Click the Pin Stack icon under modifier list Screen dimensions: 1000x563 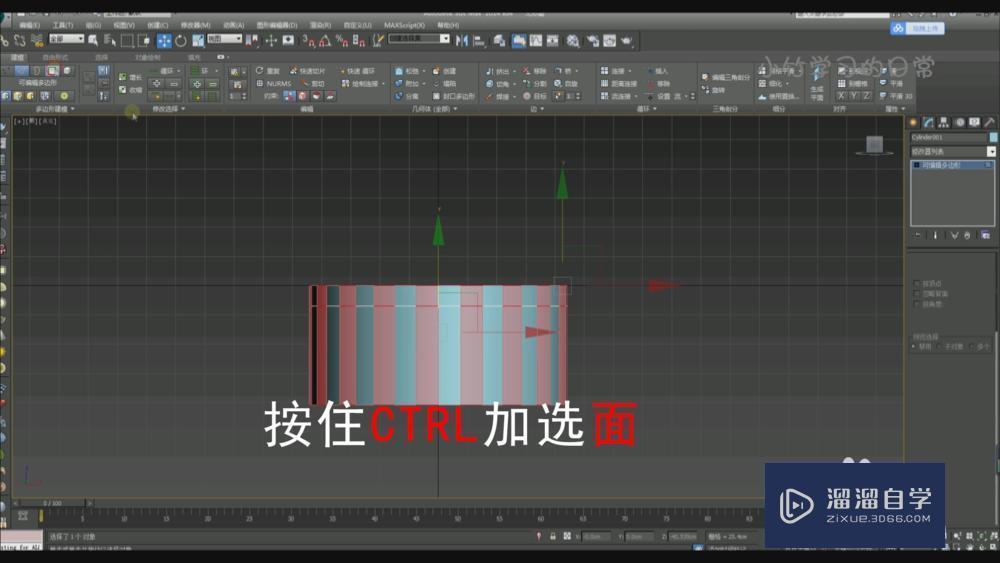pos(918,235)
